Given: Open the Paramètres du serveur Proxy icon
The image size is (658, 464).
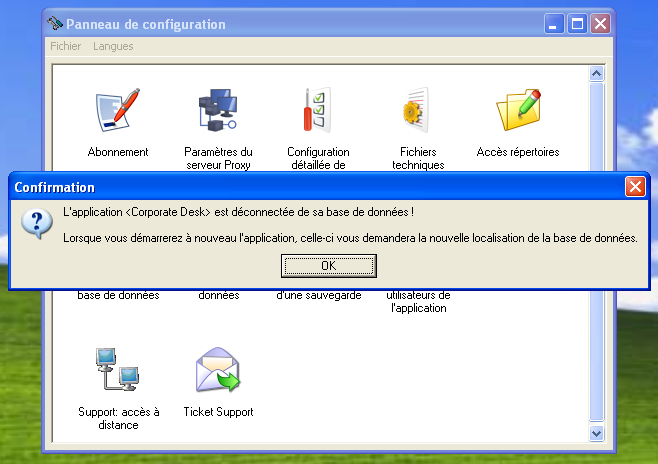Looking at the screenshot, I should pos(218,110).
